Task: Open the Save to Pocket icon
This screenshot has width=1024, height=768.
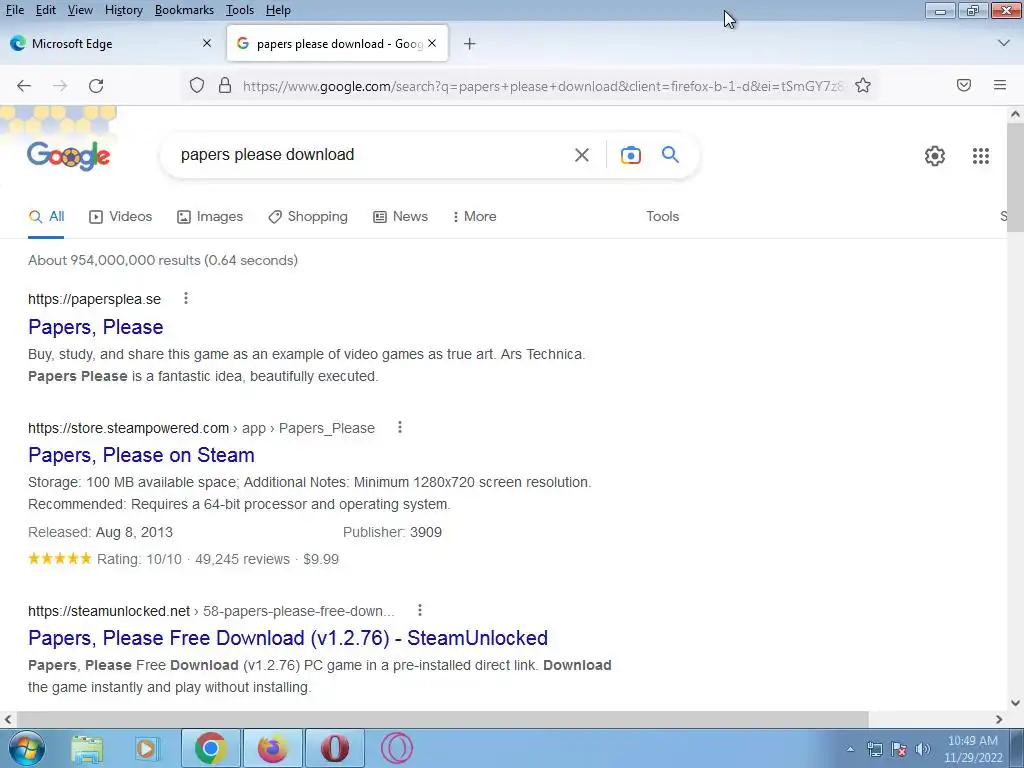Action: pyautogui.click(x=964, y=85)
